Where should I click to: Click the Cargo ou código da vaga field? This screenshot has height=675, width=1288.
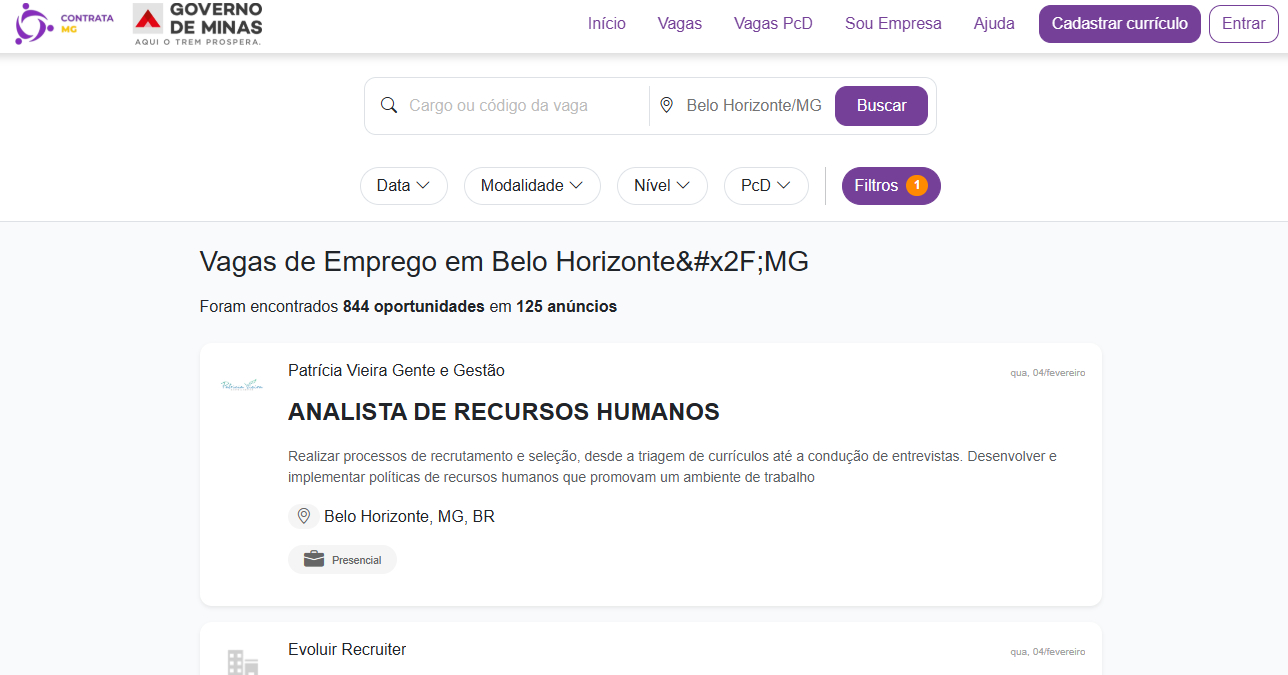[x=520, y=106]
